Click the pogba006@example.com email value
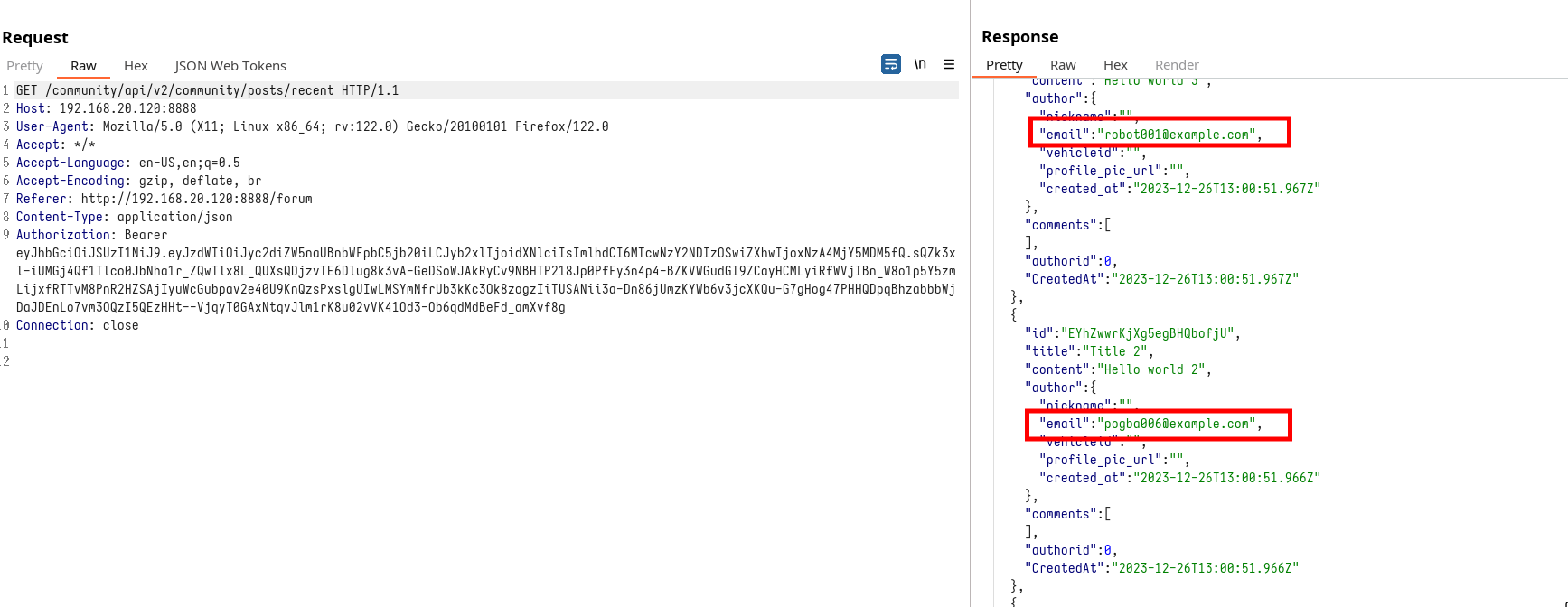This screenshot has height=607, width=1568. coord(1178,424)
